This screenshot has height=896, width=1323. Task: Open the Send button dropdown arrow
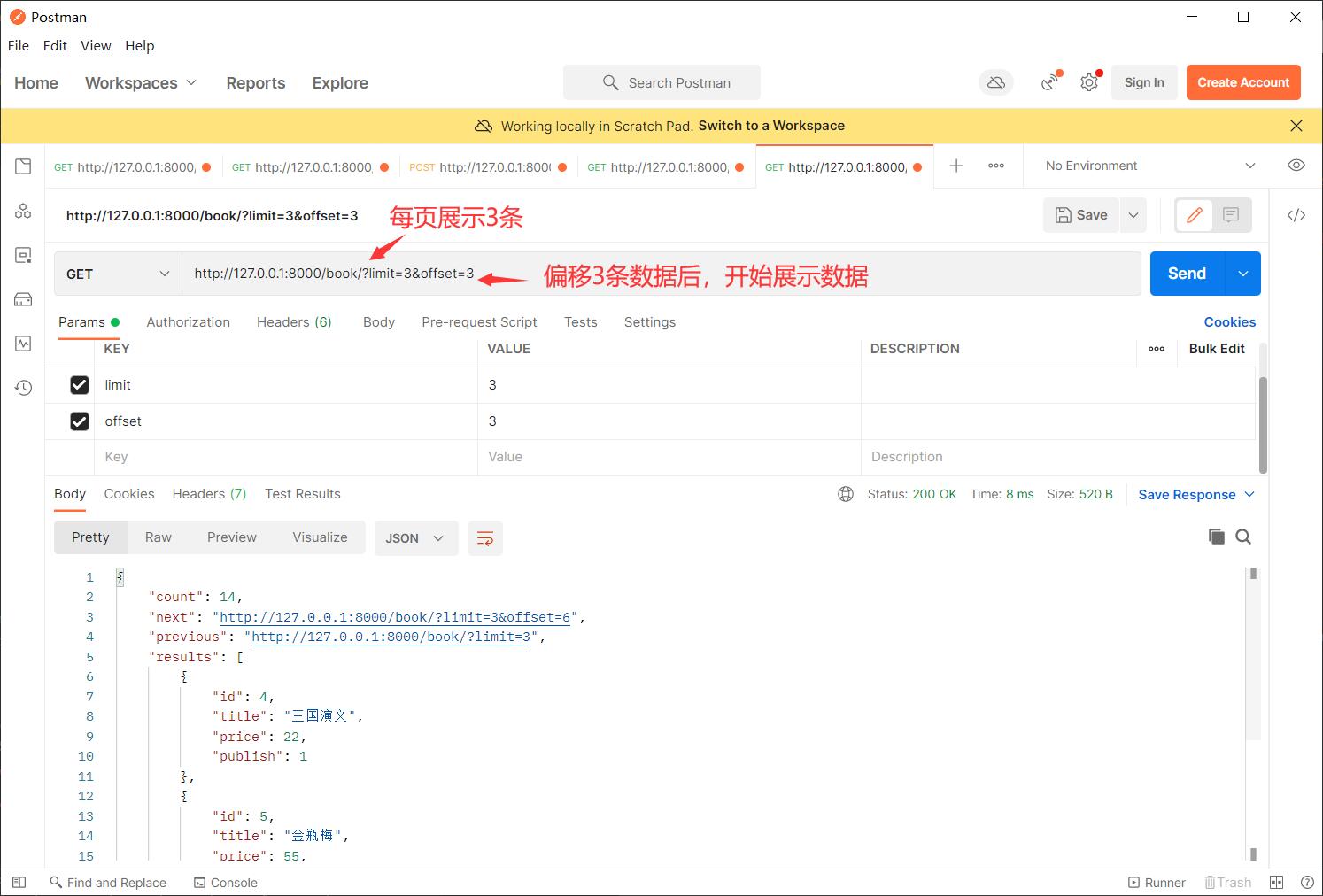[x=1243, y=274]
